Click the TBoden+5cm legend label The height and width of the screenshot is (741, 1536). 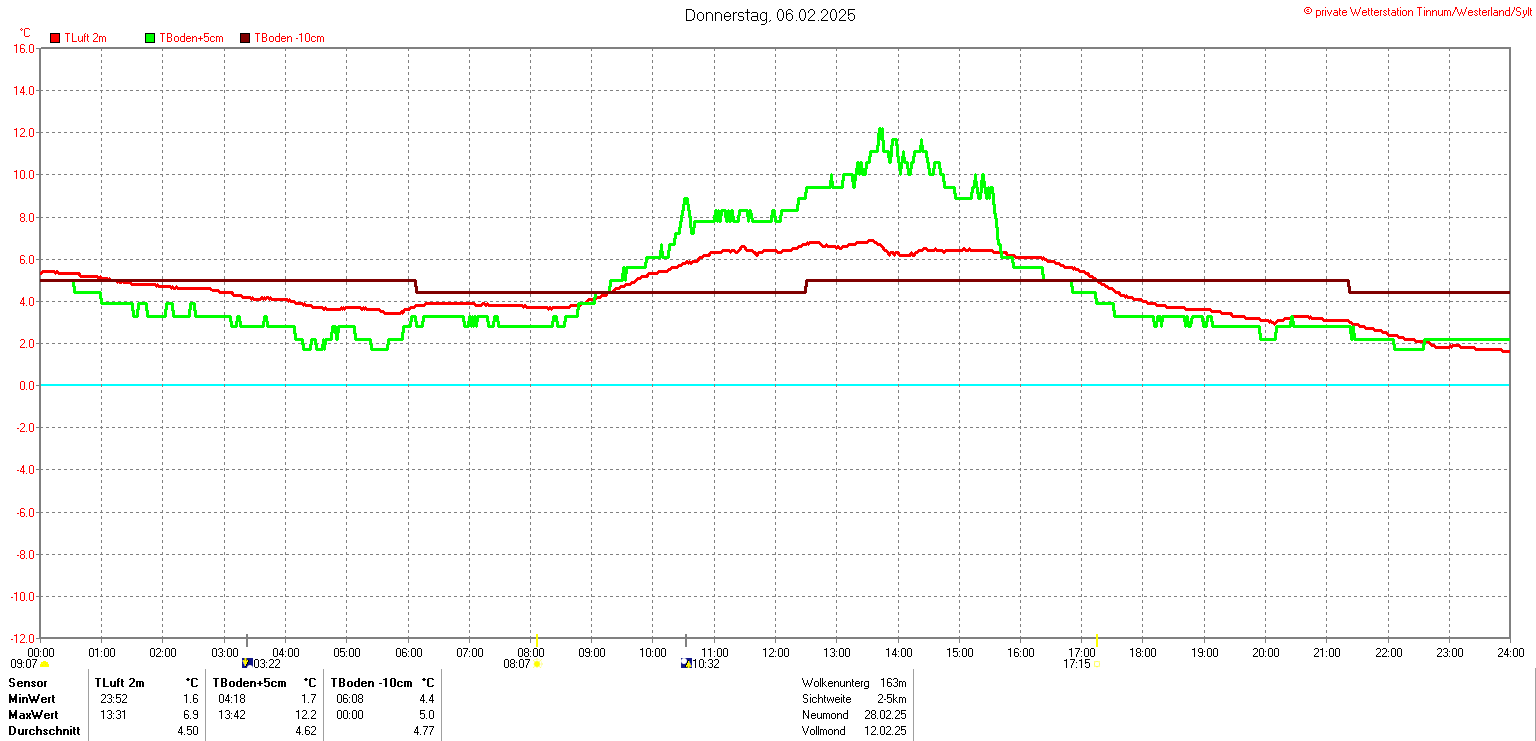tap(191, 38)
